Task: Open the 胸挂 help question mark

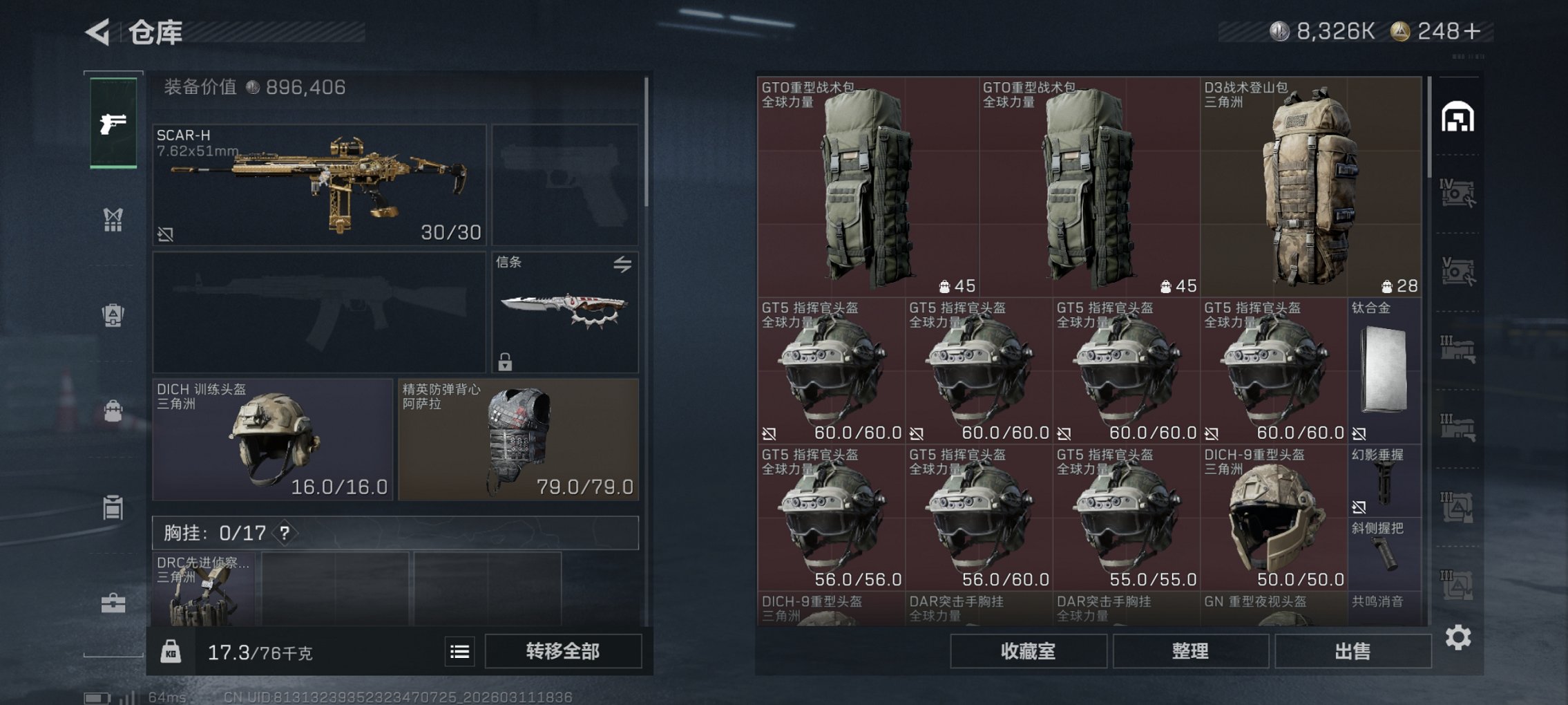Action: click(x=285, y=533)
